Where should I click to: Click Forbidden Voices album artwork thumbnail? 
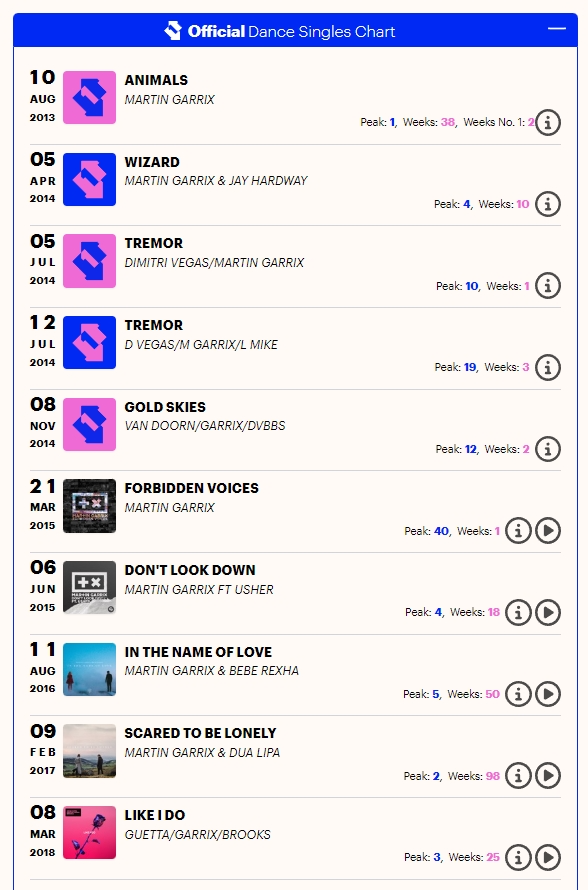tap(89, 506)
